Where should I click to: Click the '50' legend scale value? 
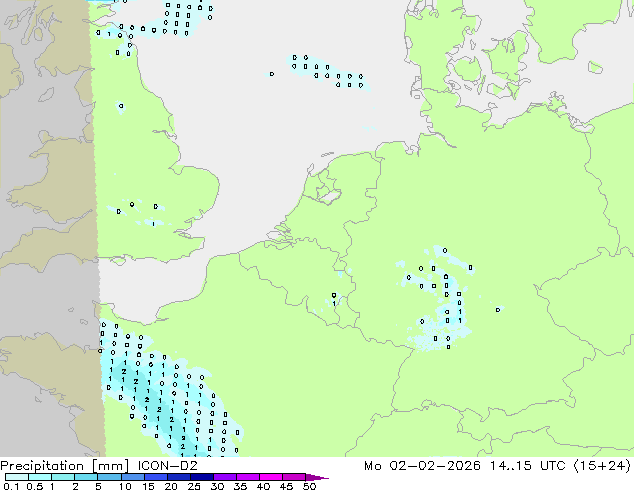[x=309, y=486]
